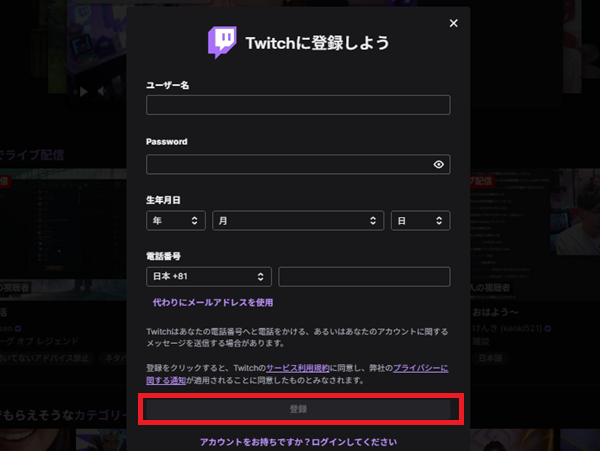Close the Twitch signup dialog
Viewport: 600px width, 451px height.
(x=453, y=23)
